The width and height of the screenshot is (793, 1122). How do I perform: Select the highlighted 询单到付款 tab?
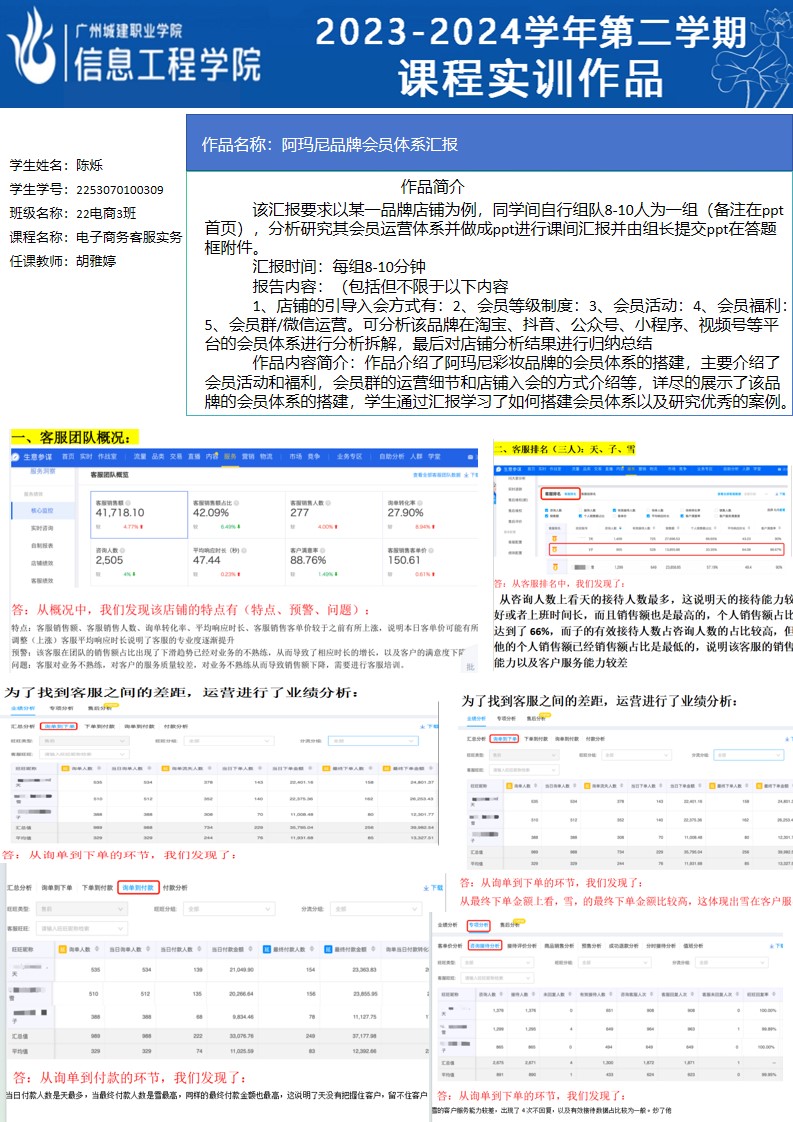(x=139, y=887)
